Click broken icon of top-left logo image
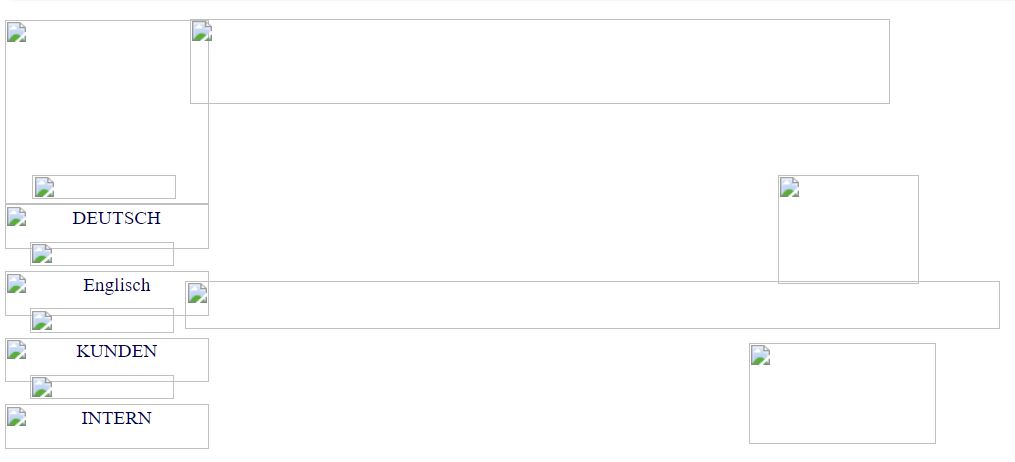This screenshot has height=462, width=1015. [16, 32]
